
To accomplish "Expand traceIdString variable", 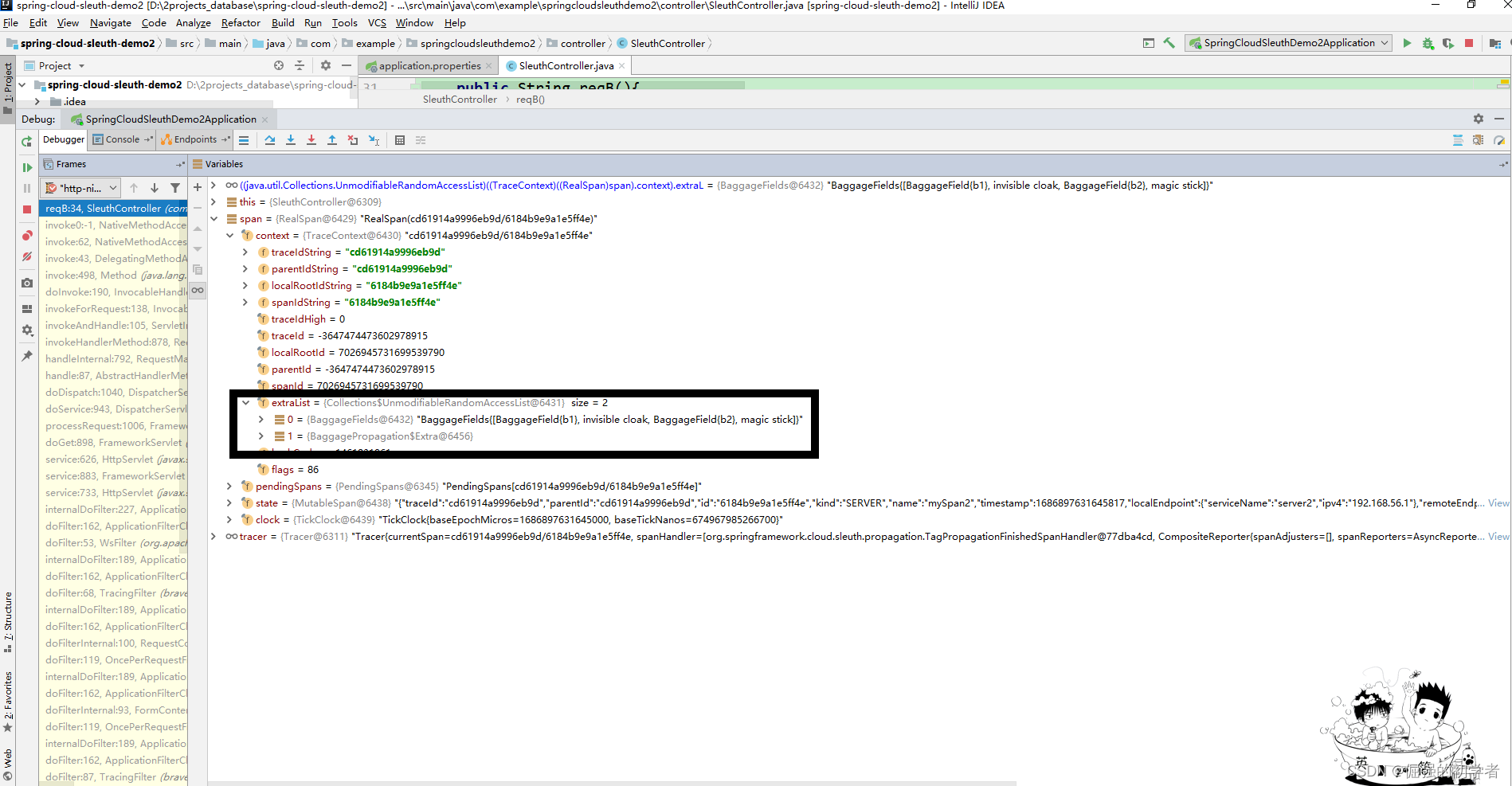I will coord(245,252).
